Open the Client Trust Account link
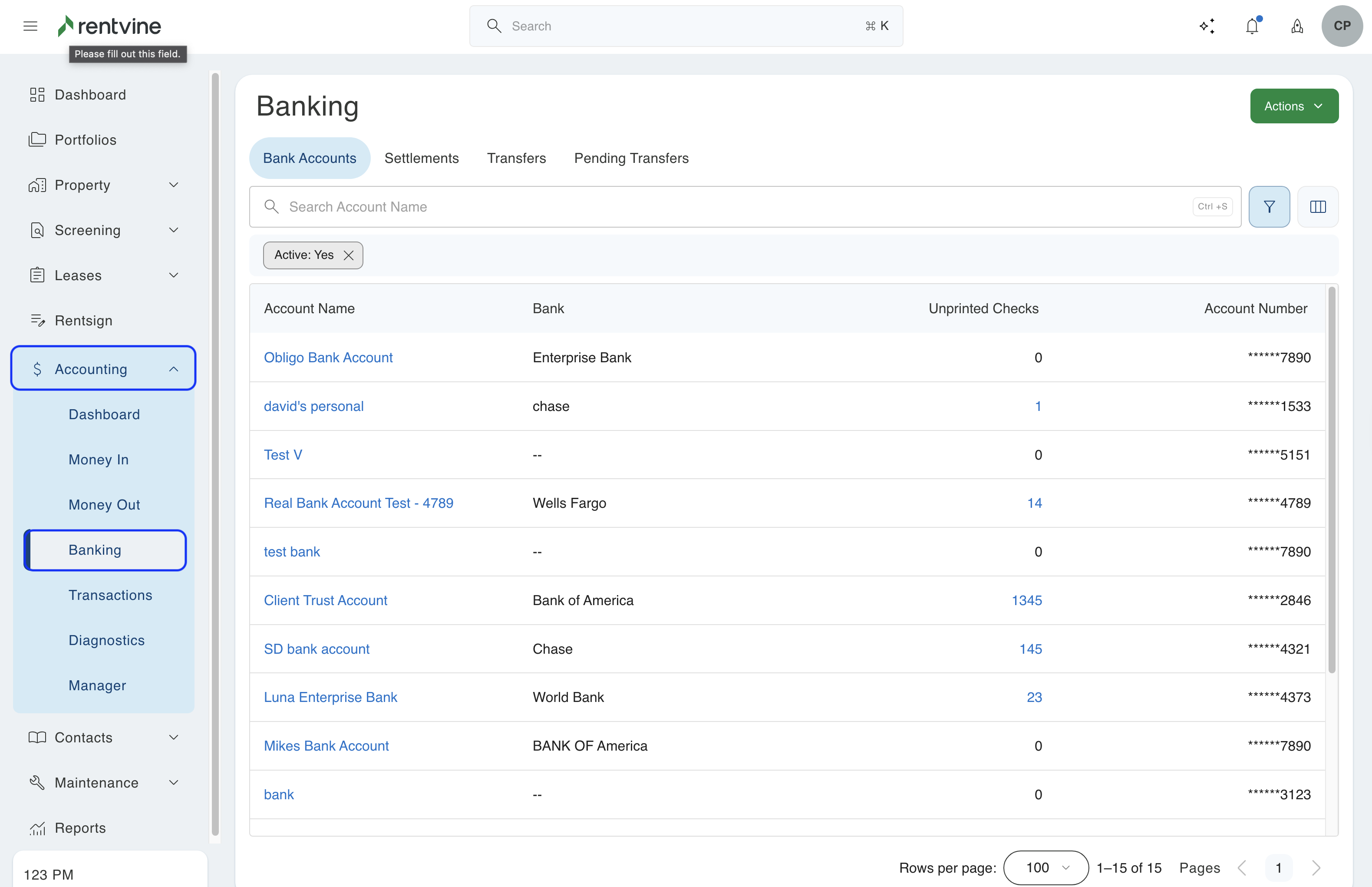 click(325, 600)
